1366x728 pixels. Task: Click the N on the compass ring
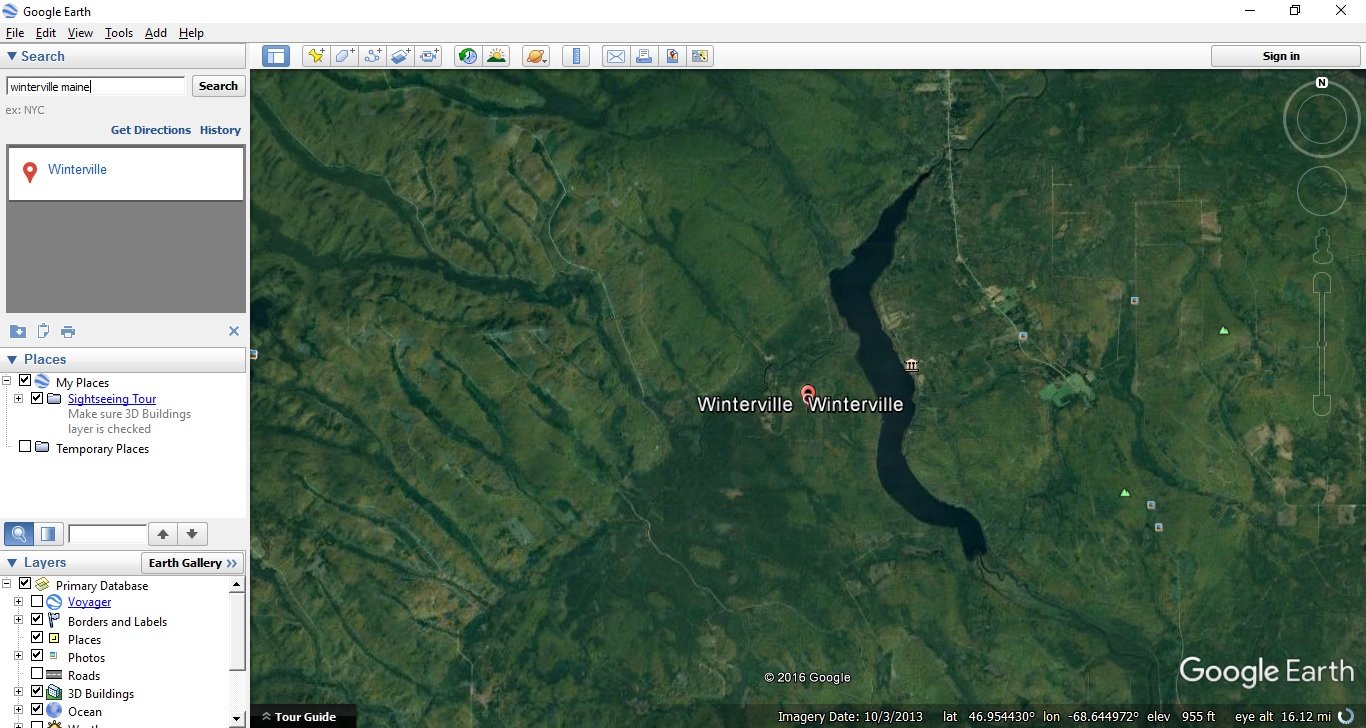[x=1322, y=83]
